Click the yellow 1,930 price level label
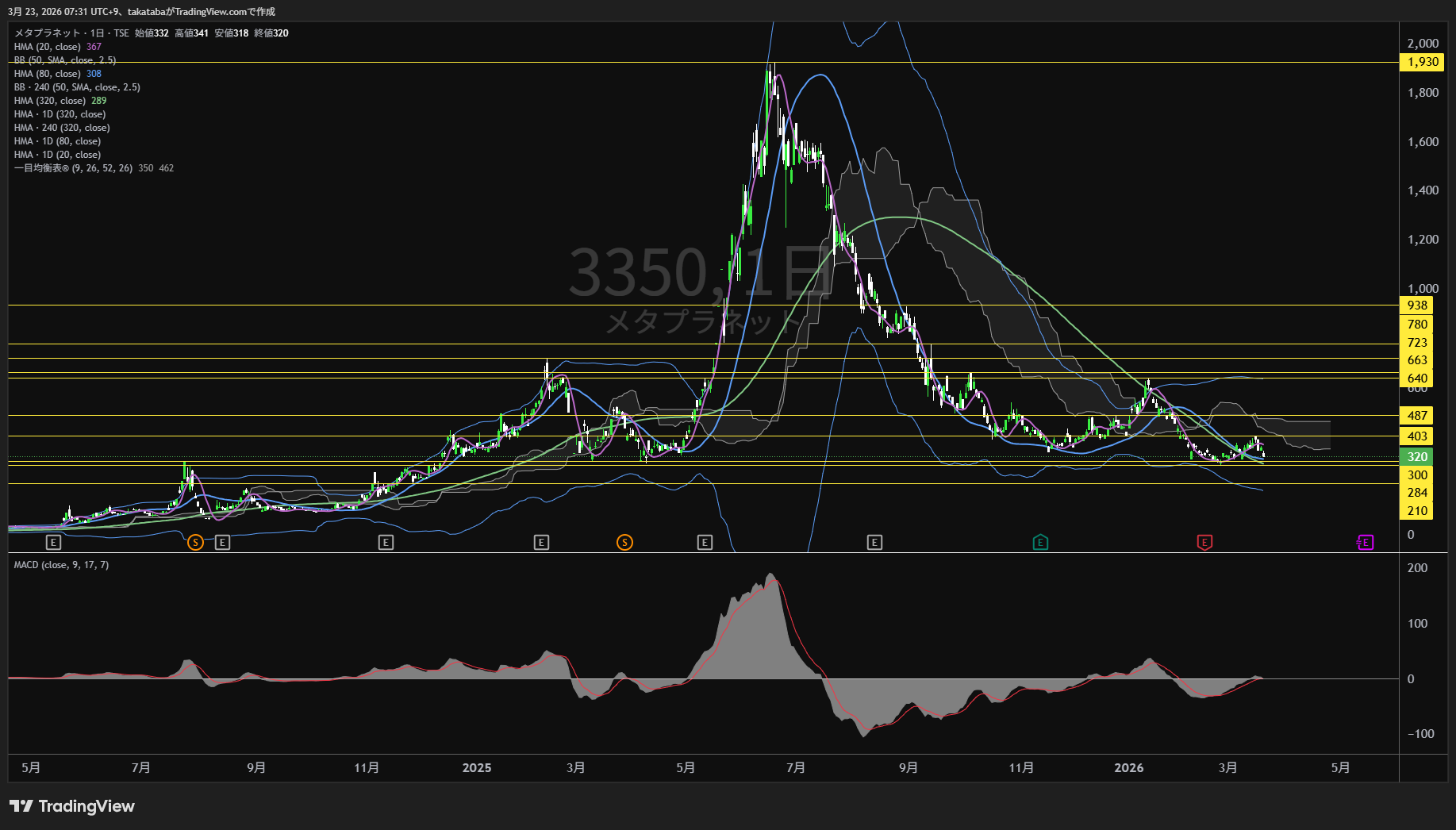The width and height of the screenshot is (1456, 830). [x=1422, y=62]
